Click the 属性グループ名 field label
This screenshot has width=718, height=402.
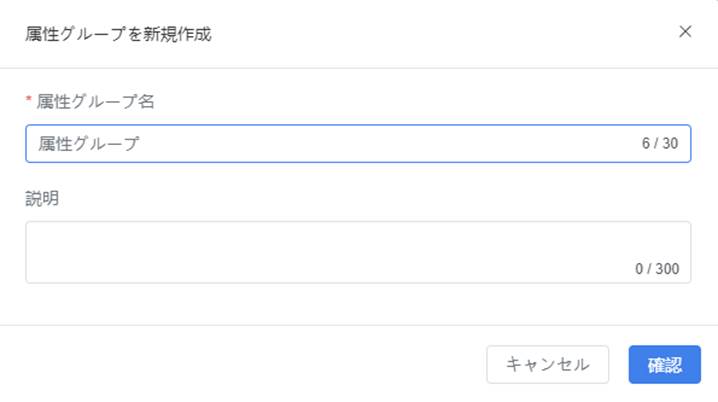(96, 102)
